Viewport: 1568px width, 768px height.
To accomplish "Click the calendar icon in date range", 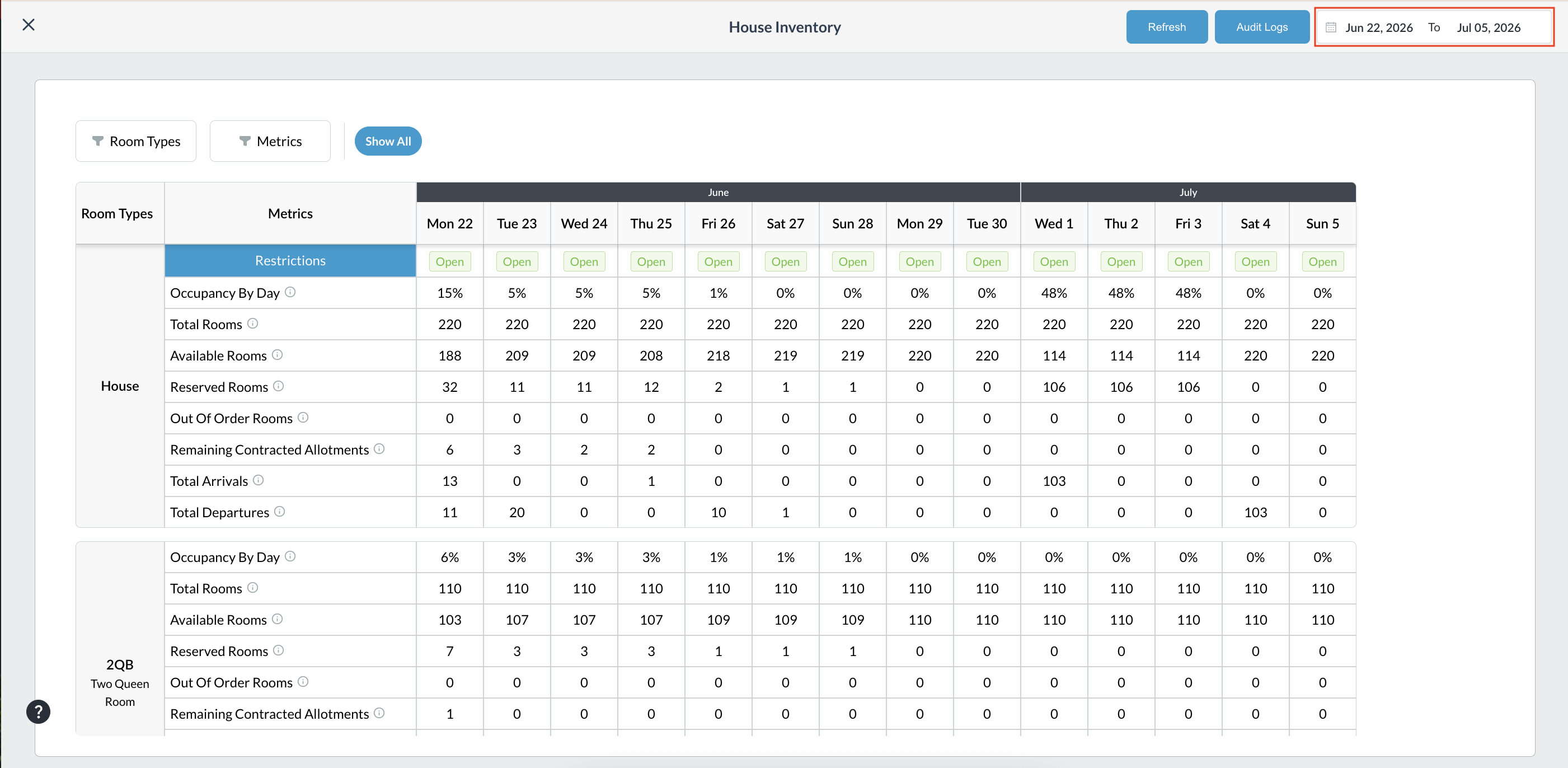I will 1331,27.
